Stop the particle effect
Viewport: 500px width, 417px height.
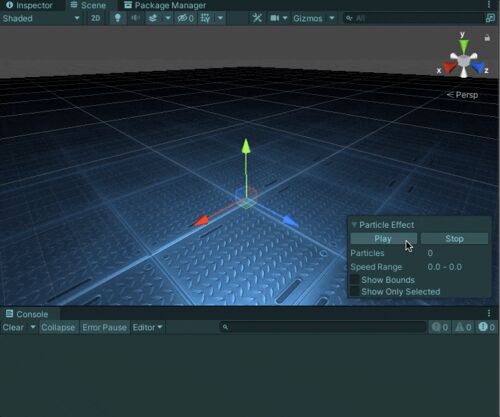tap(454, 239)
